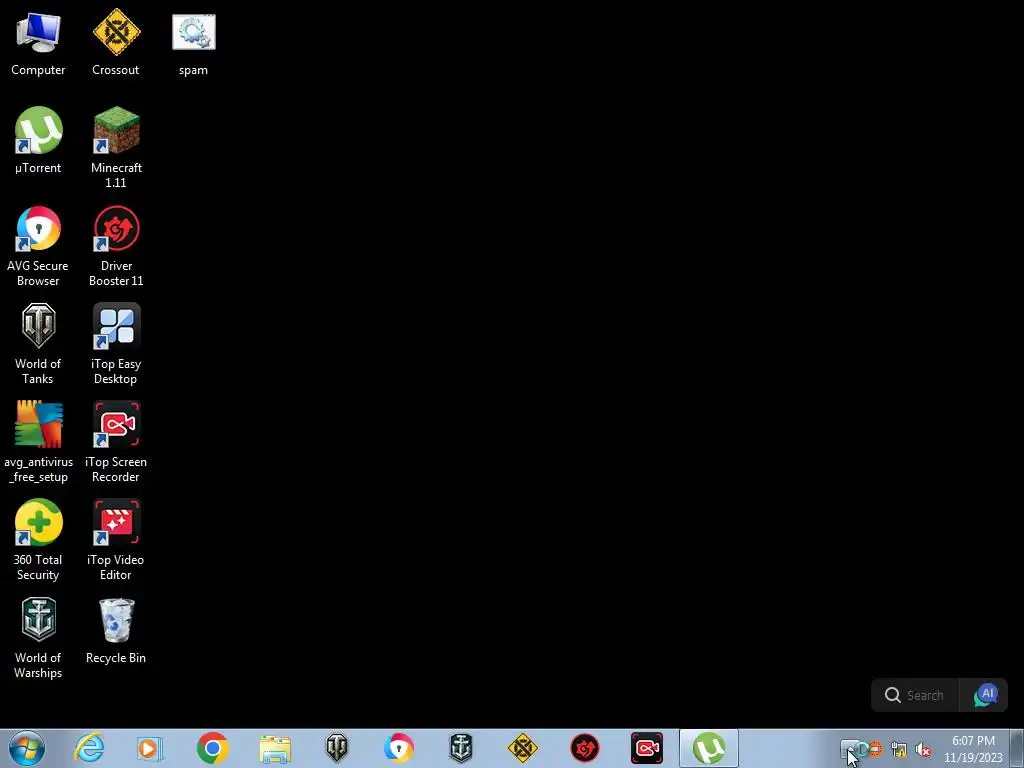Open Driver Booster taskbar button
The image size is (1024, 768).
click(584, 748)
